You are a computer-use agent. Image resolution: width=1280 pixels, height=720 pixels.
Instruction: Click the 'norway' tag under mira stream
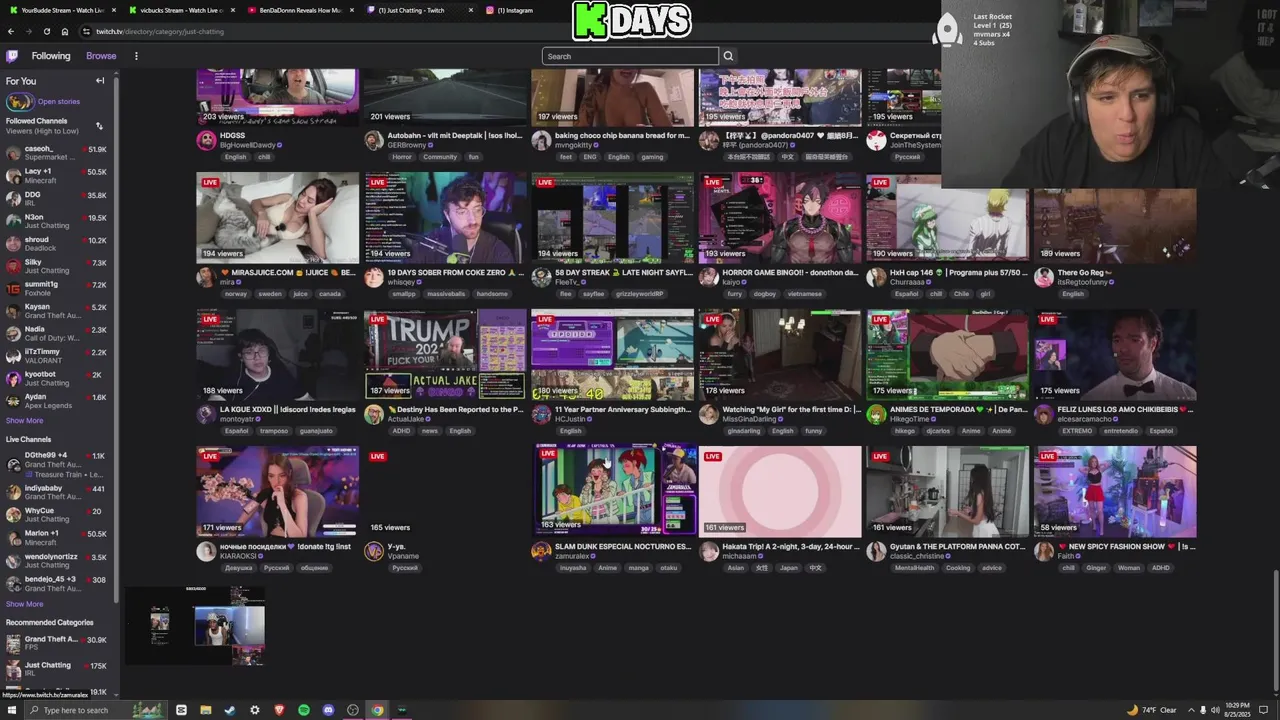(236, 294)
